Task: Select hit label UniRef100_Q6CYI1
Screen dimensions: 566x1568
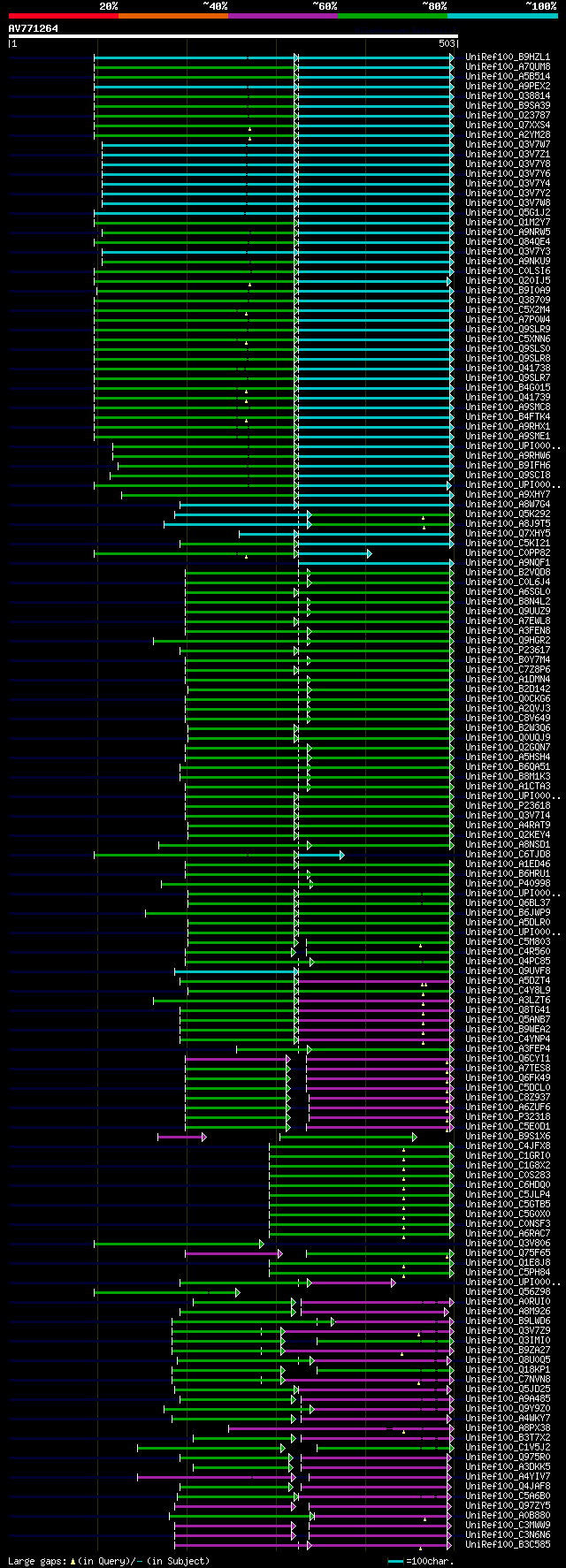Action: point(508,1059)
